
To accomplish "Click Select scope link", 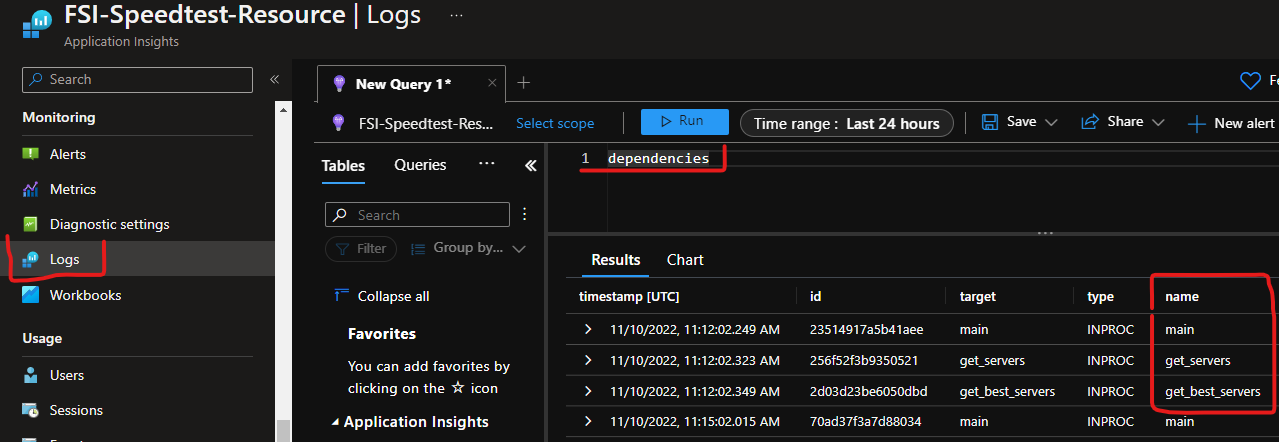I will 555,123.
